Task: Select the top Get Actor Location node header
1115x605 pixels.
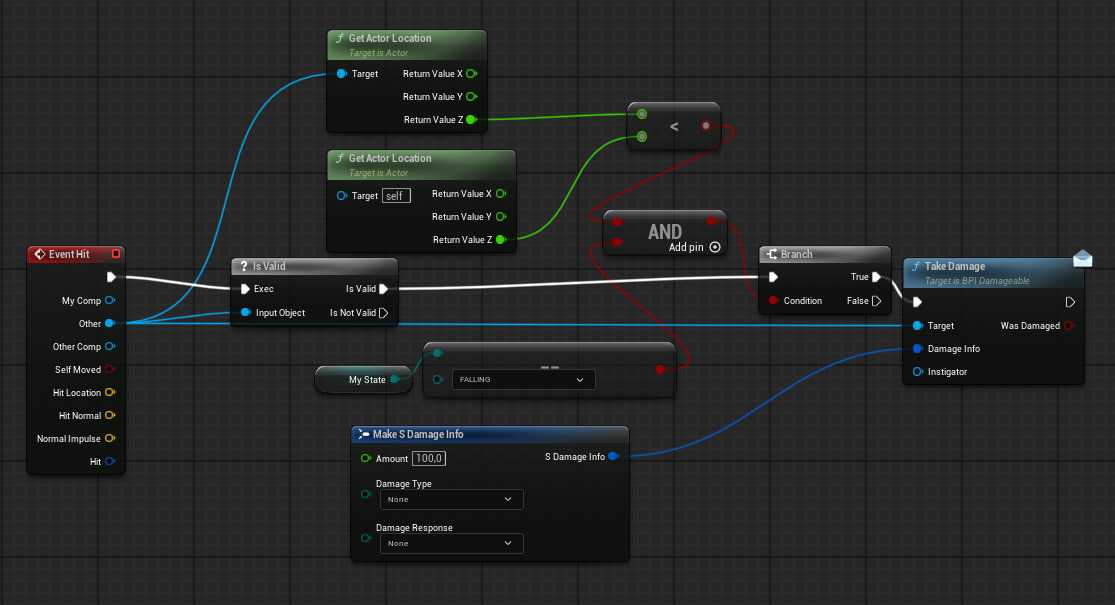Action: pyautogui.click(x=407, y=45)
